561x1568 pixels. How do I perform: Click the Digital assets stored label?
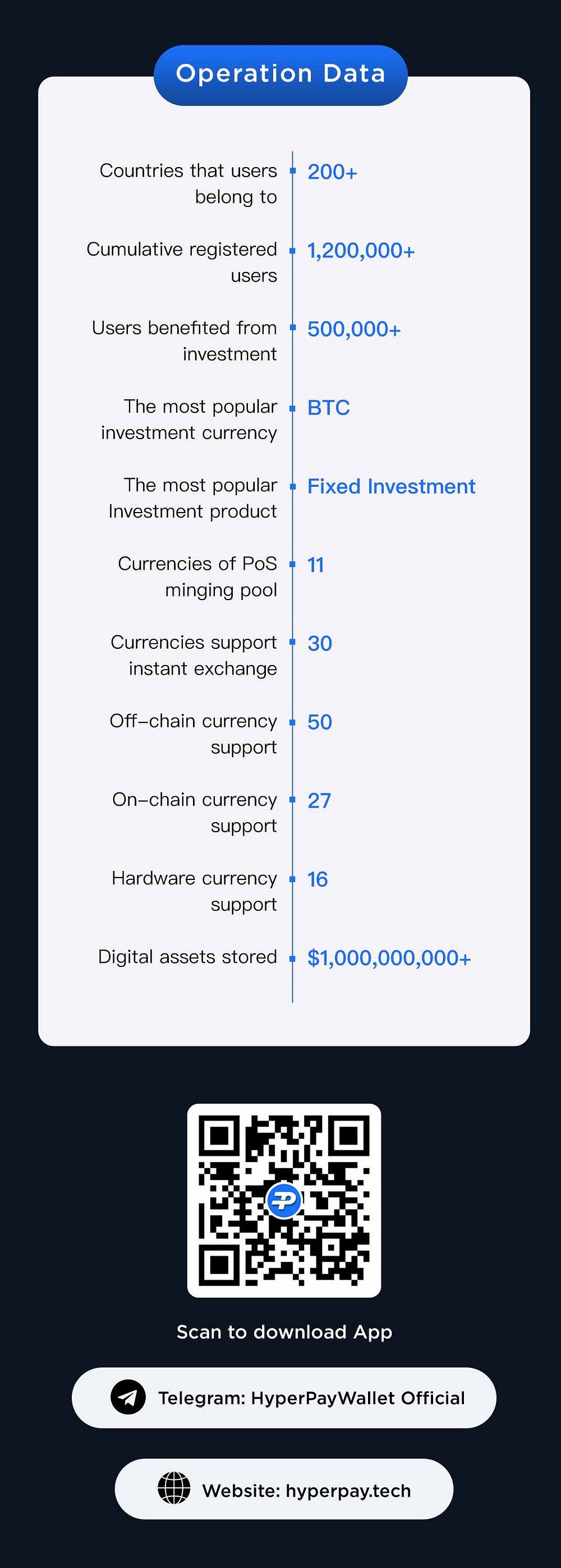coord(187,957)
